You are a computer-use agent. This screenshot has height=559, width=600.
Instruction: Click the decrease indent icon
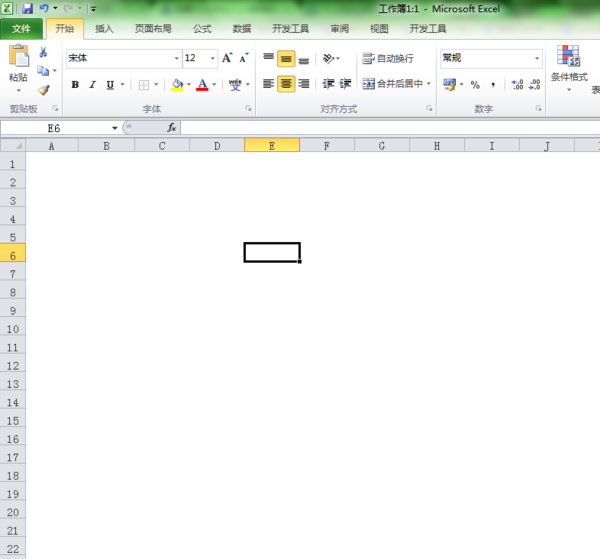pyautogui.click(x=328, y=83)
